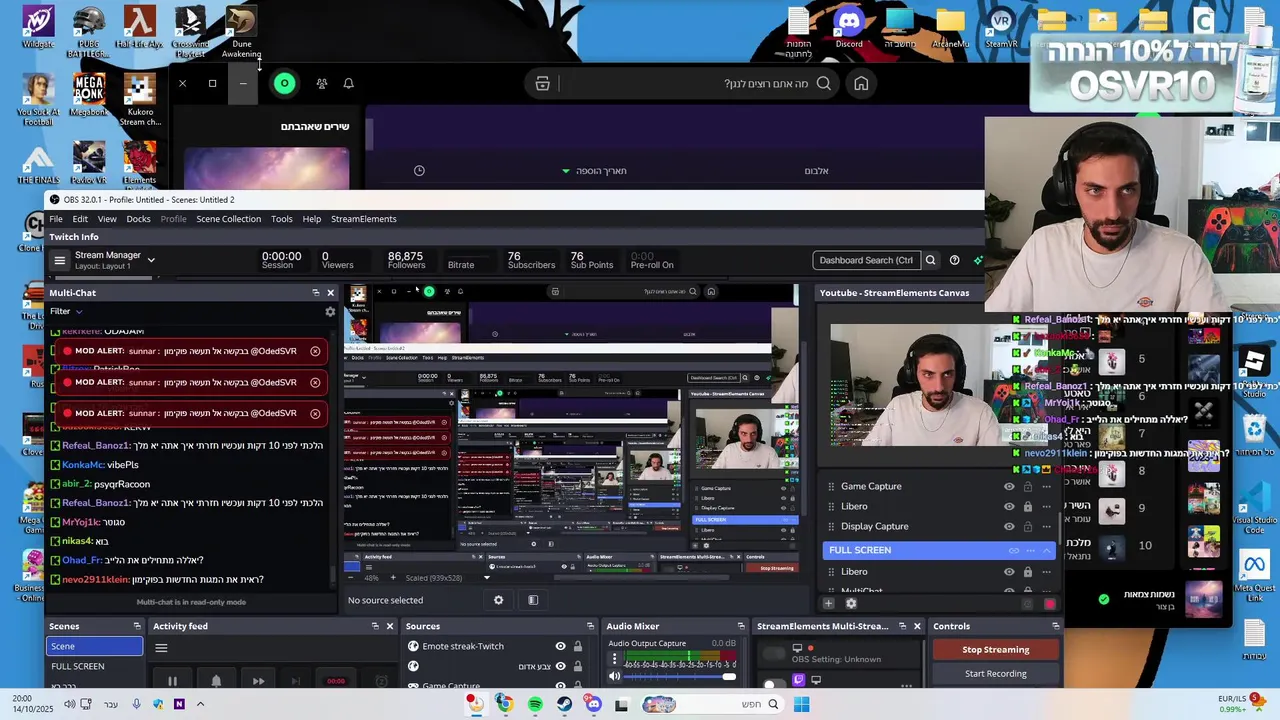Open Activity feed hamburger menu

click(161, 648)
